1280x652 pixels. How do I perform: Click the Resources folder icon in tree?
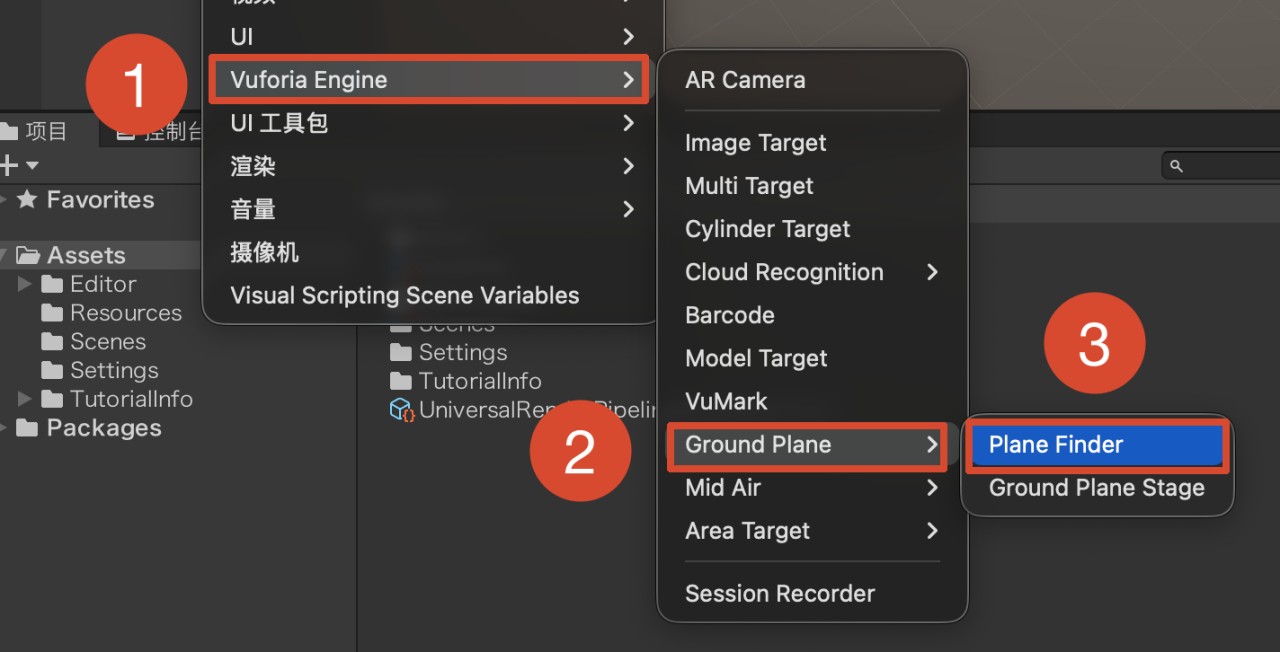pos(52,313)
